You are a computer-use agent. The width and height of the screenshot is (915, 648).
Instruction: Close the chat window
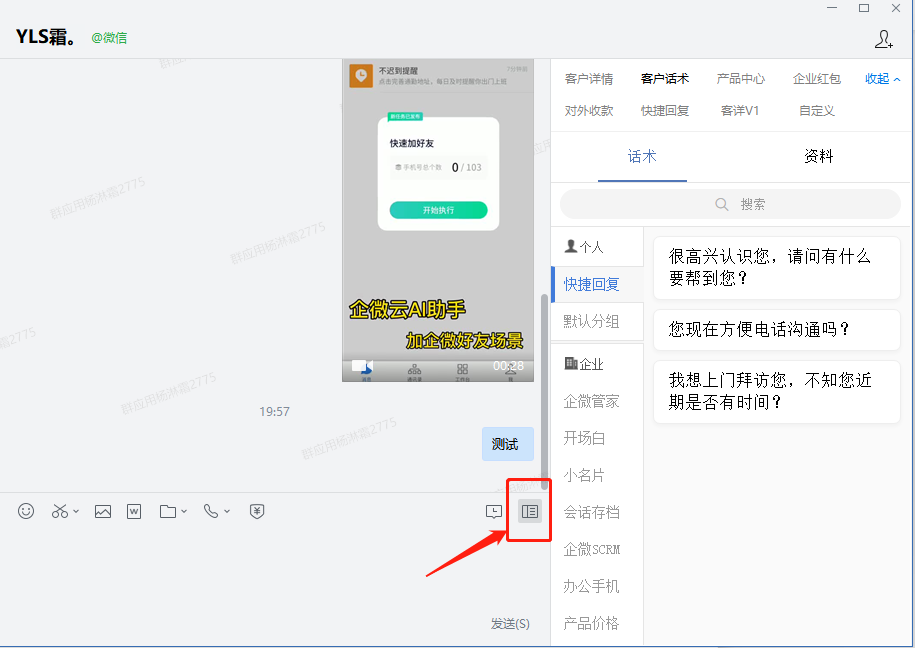[x=896, y=8]
